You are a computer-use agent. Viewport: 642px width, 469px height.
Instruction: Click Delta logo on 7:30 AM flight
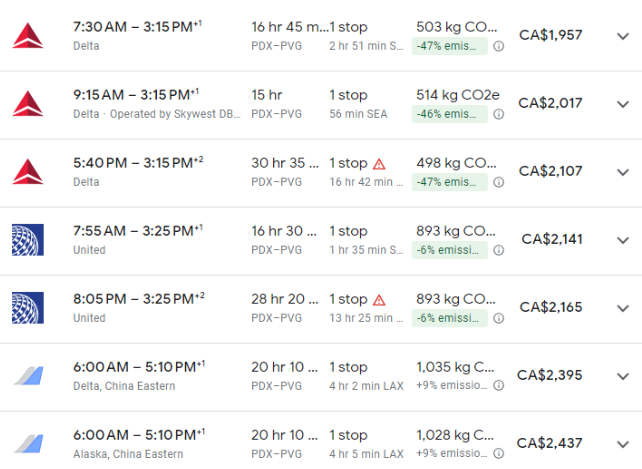28,36
